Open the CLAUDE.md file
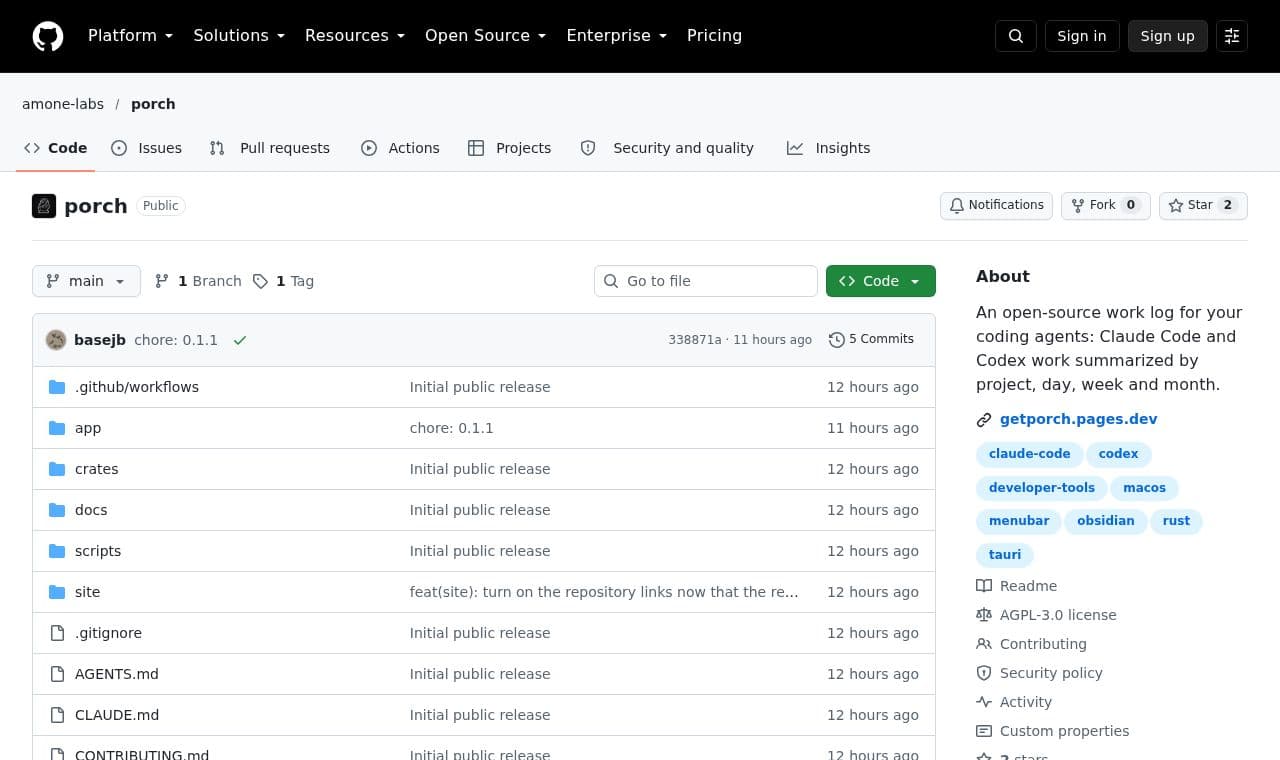 point(117,715)
